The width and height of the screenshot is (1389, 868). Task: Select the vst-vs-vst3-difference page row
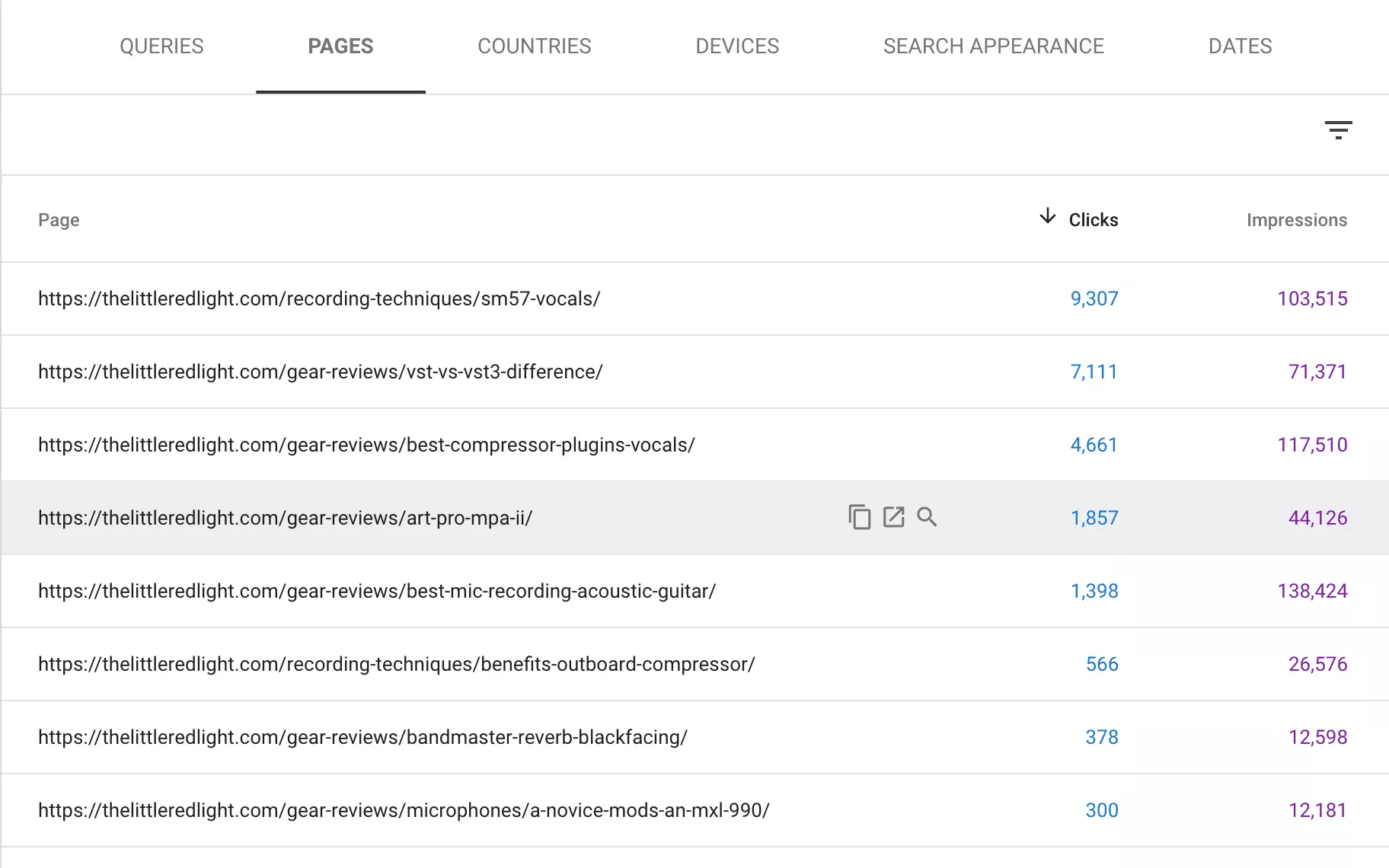tap(321, 372)
